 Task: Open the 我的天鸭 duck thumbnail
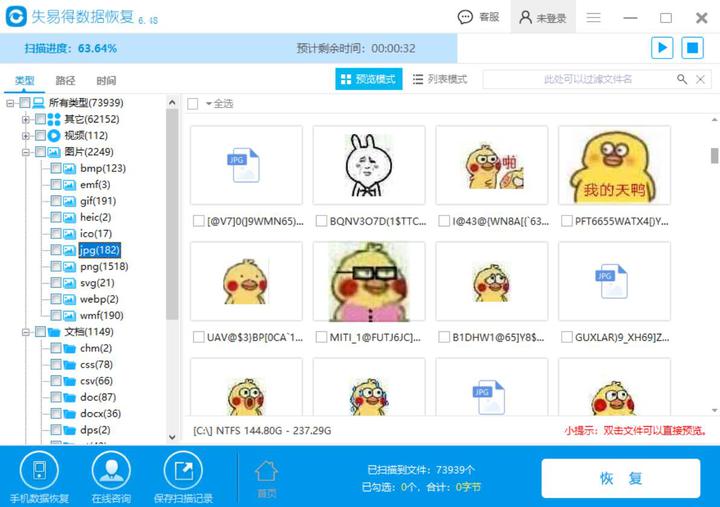coord(614,165)
